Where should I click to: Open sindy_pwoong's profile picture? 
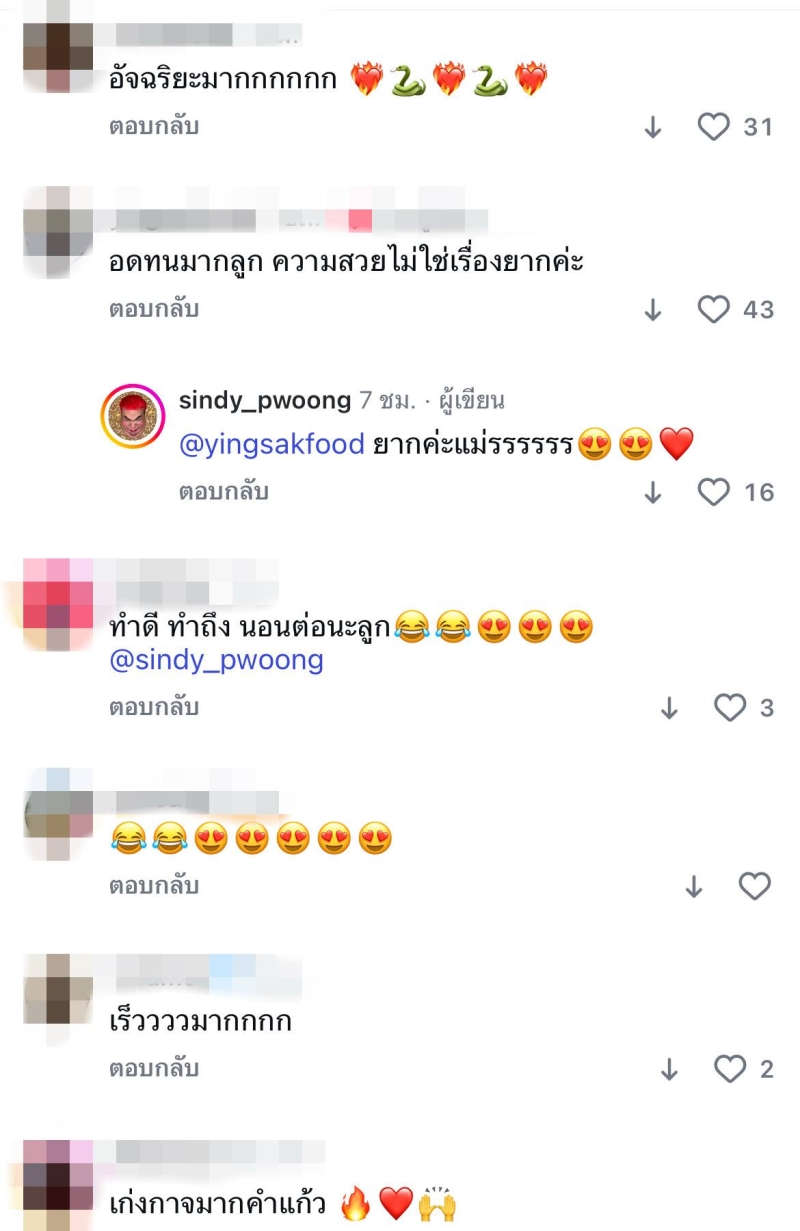[132, 416]
